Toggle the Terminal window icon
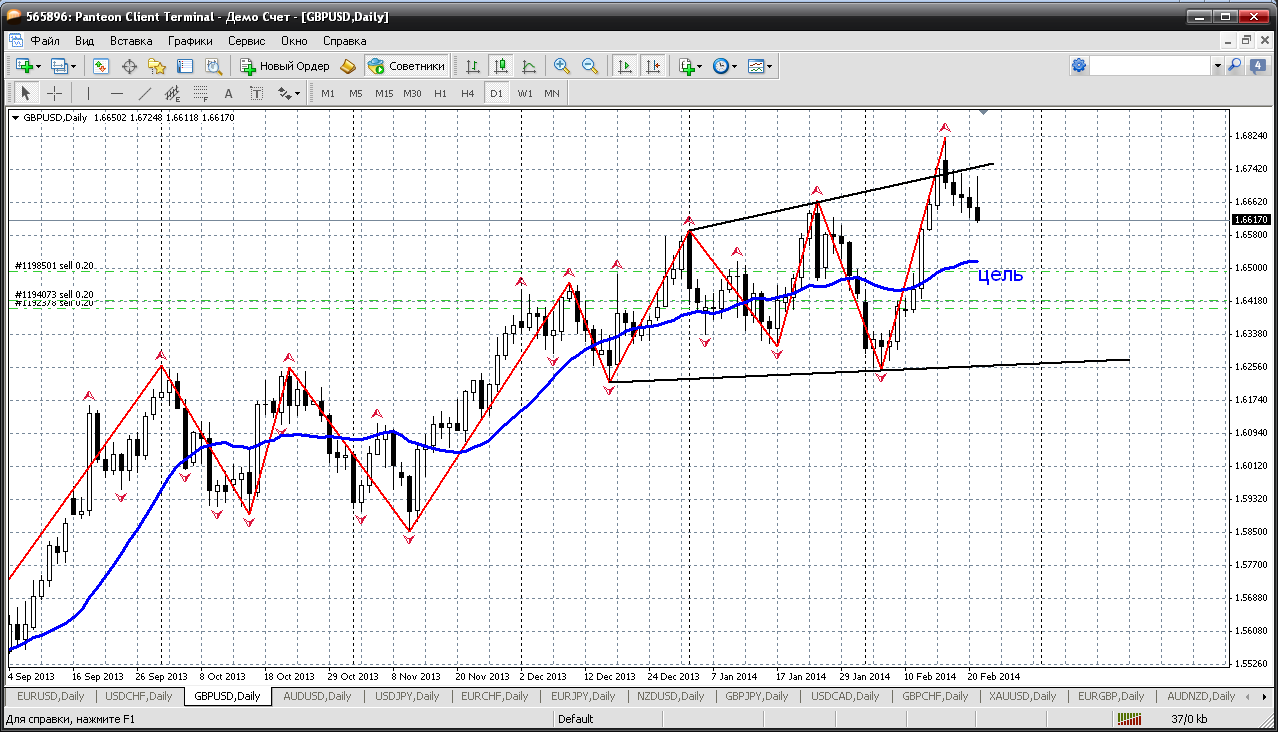 coord(185,66)
